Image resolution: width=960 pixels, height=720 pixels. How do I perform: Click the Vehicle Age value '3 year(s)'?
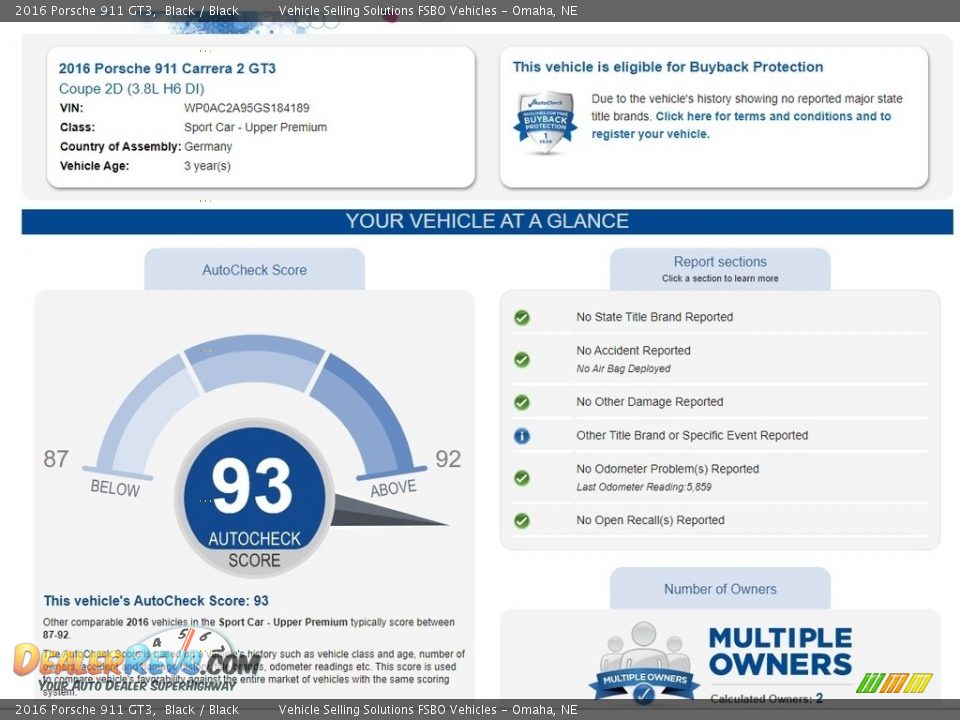(x=208, y=166)
